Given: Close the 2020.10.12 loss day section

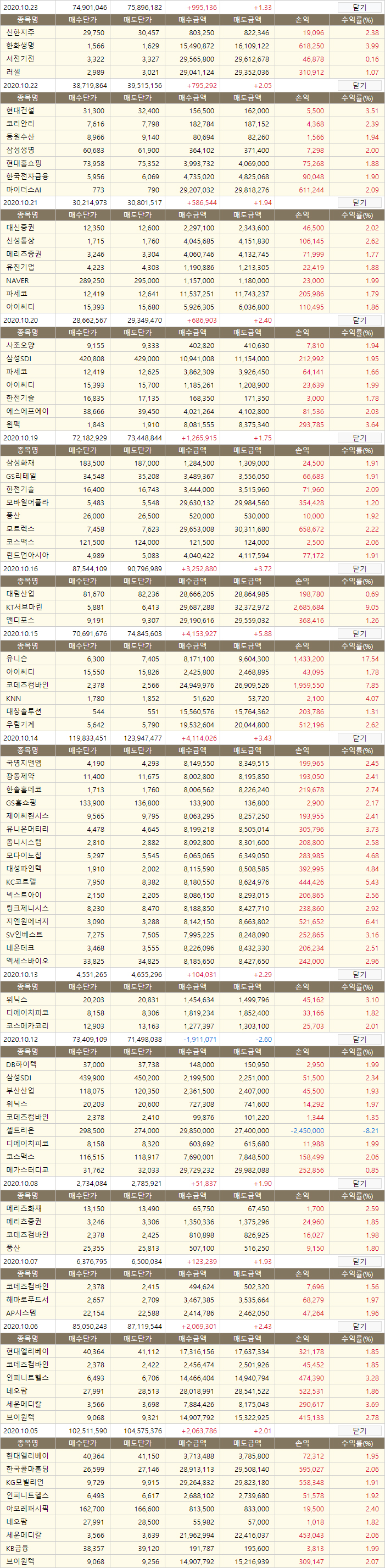Looking at the screenshot, I should pyautogui.click(x=359, y=1040).
